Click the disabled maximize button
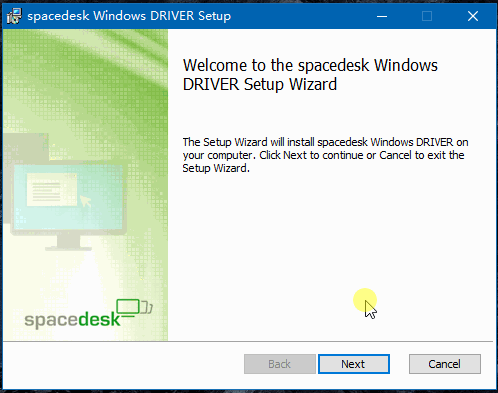The image size is (498, 393). click(x=427, y=16)
